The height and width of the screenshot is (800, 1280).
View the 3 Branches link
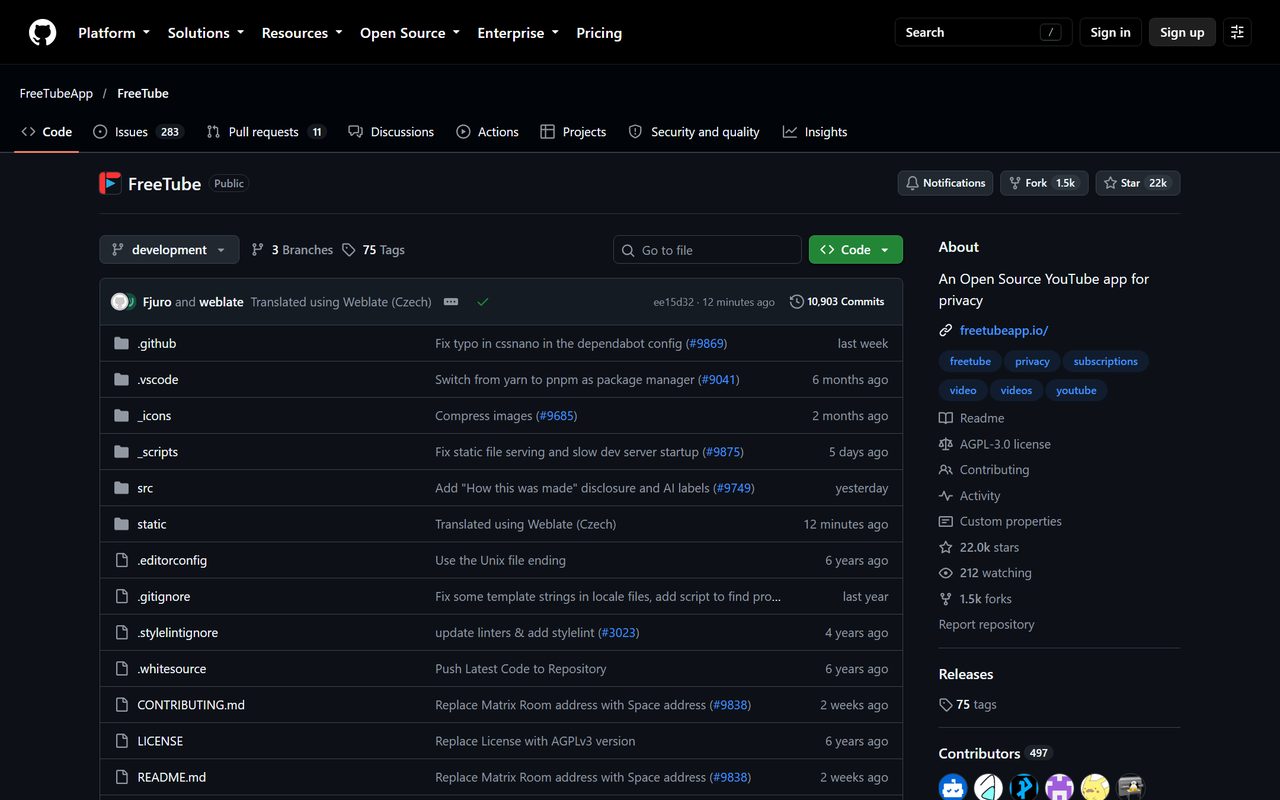point(292,250)
